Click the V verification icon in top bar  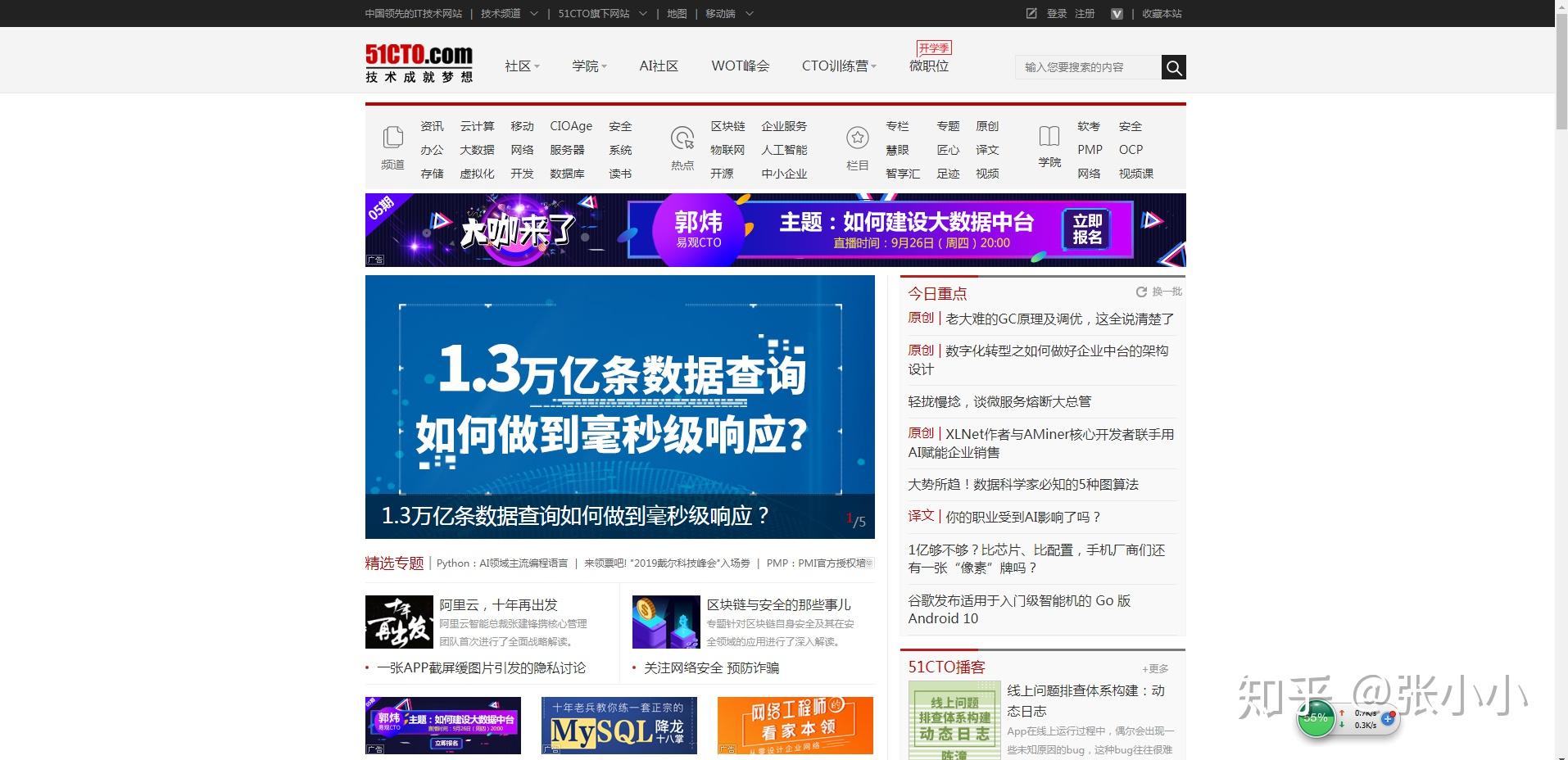(1117, 14)
